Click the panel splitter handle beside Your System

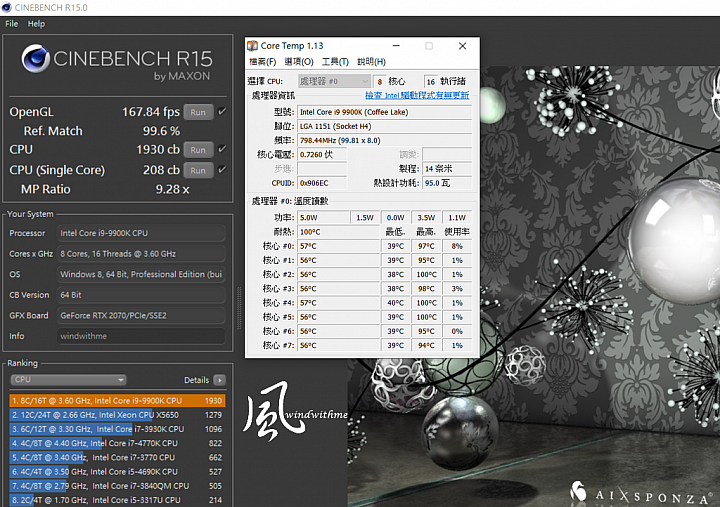(239, 308)
